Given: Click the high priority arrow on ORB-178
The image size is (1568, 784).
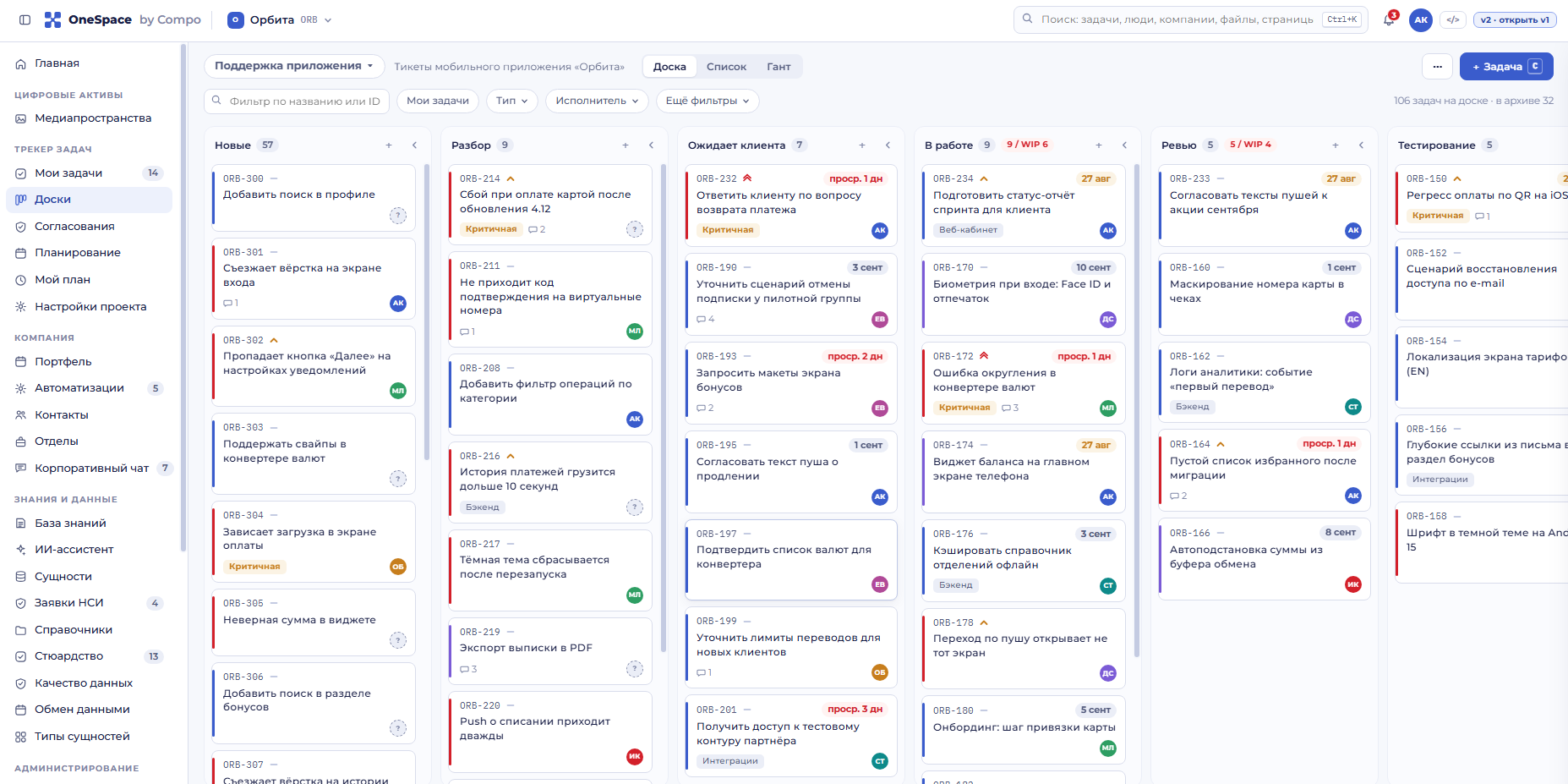Looking at the screenshot, I should [x=984, y=622].
